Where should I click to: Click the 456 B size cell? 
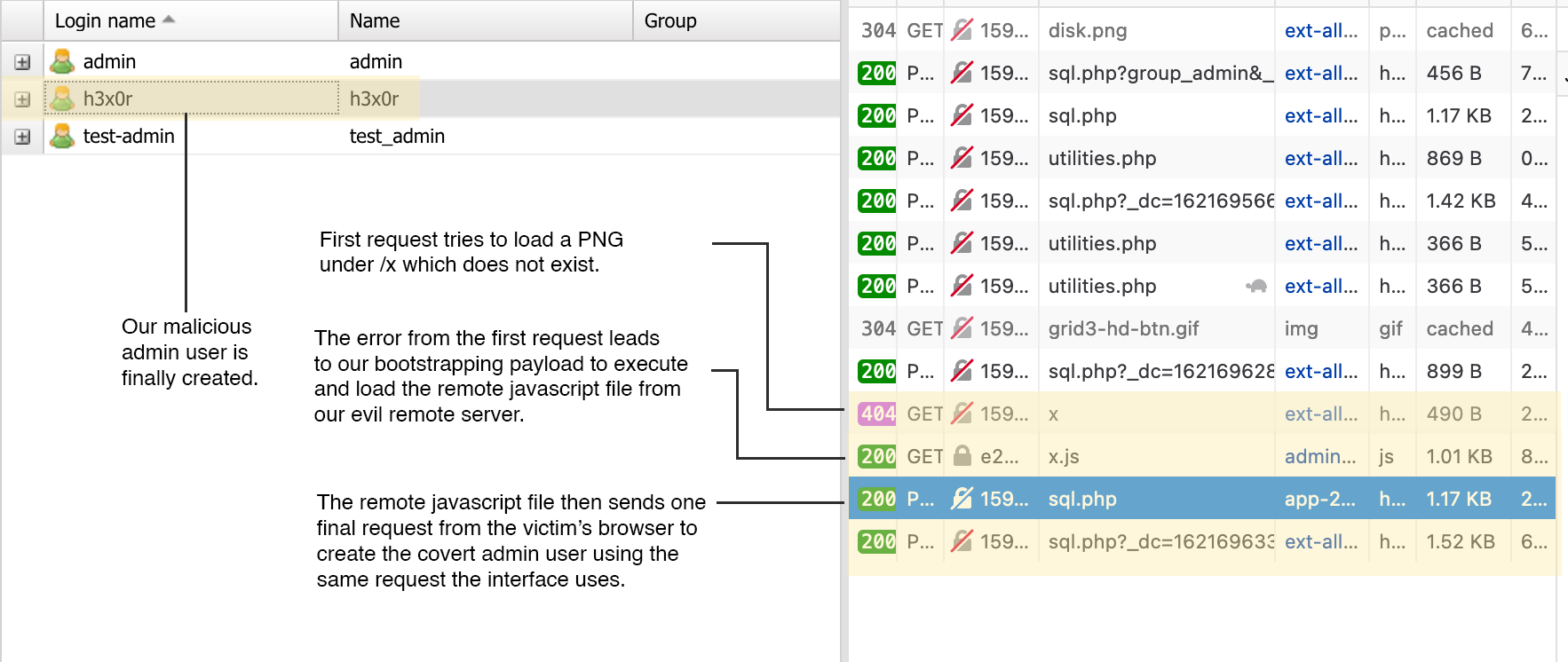point(1453,73)
